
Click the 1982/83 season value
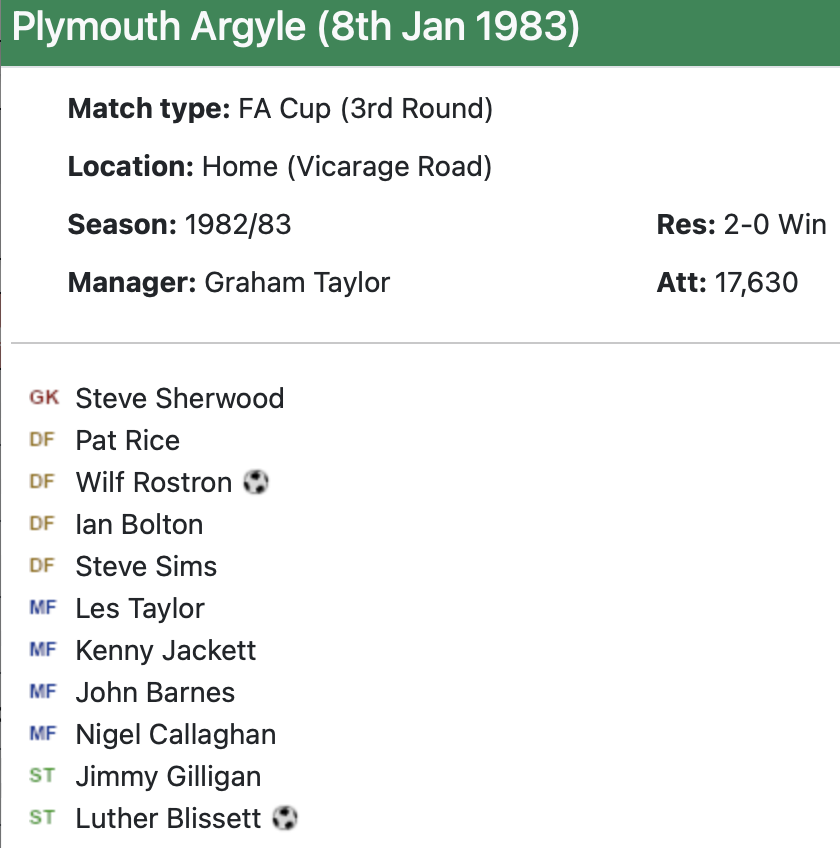238,225
